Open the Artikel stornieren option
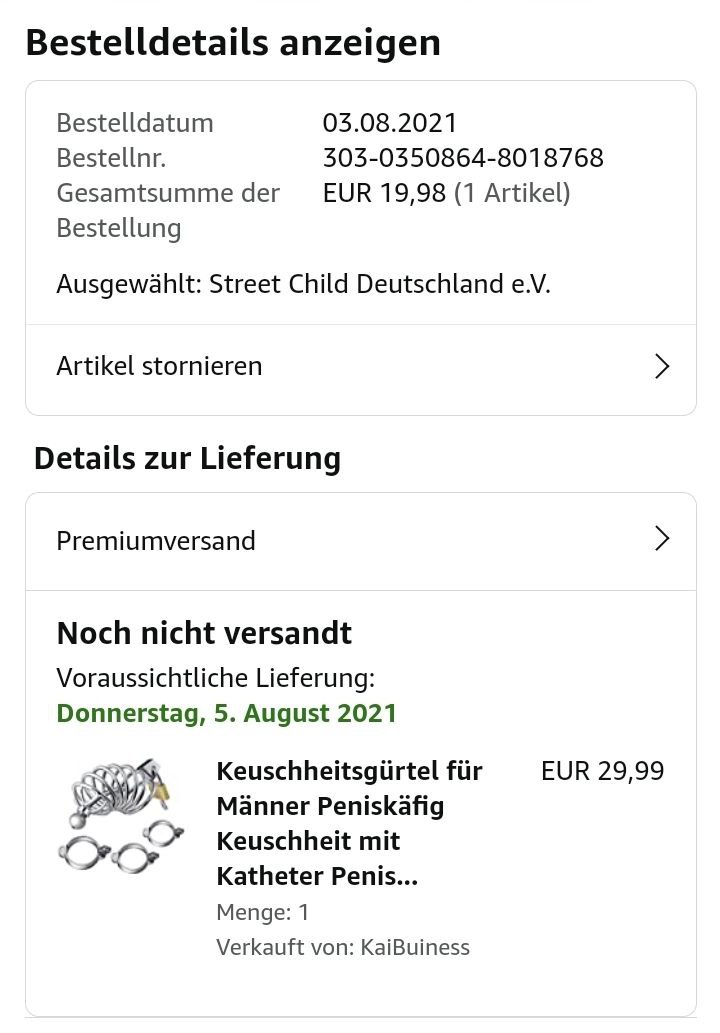 click(x=160, y=366)
